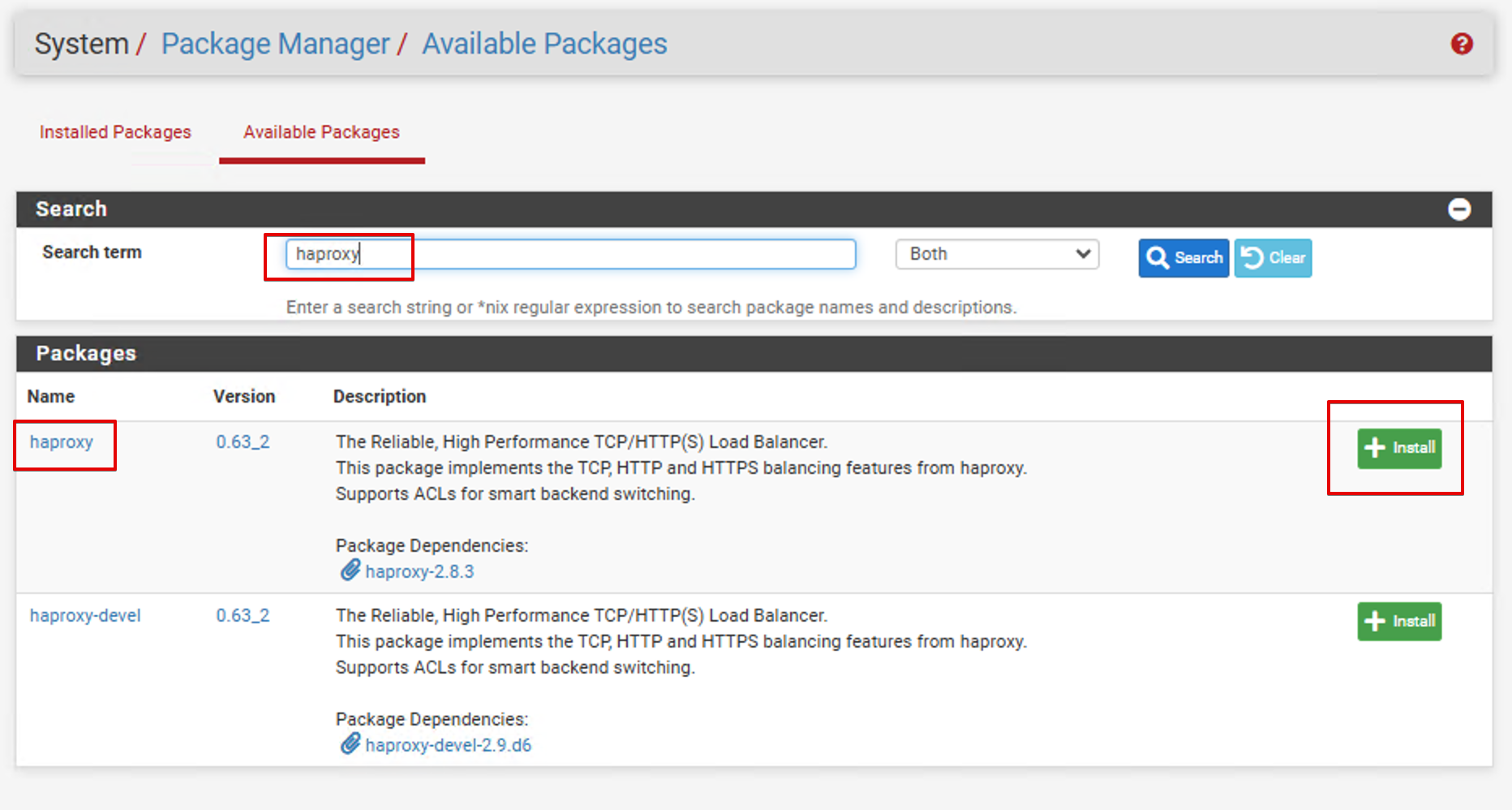Open the haproxy-devel package name link
1512x810 pixels.
click(85, 616)
